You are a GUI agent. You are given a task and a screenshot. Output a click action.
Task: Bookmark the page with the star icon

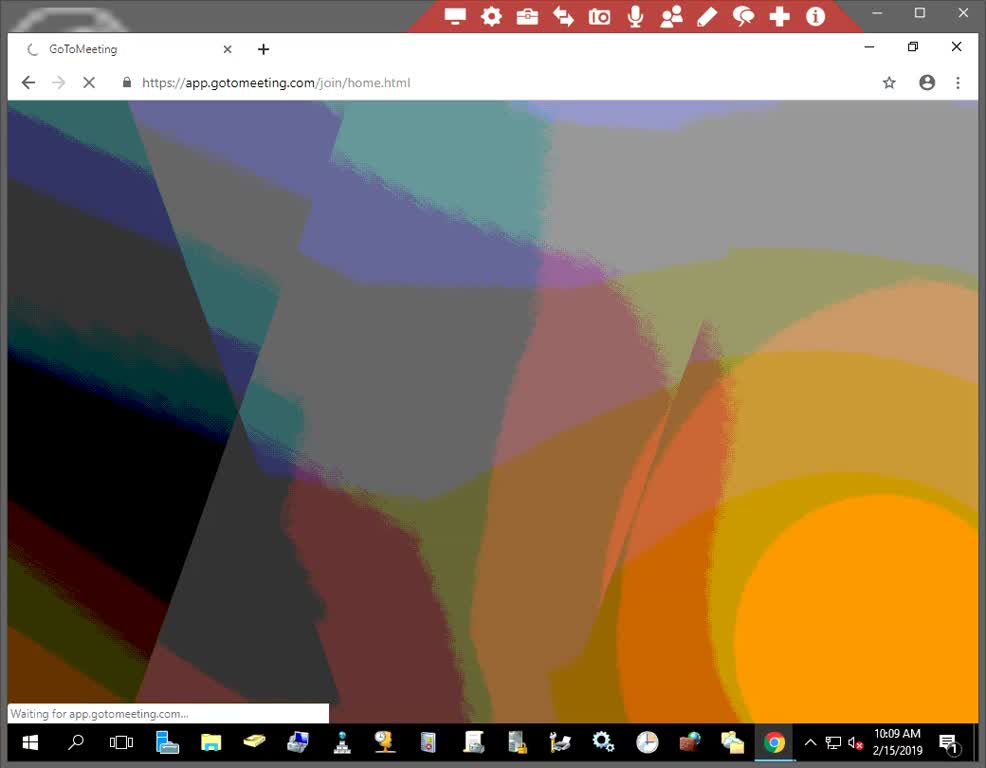(889, 83)
